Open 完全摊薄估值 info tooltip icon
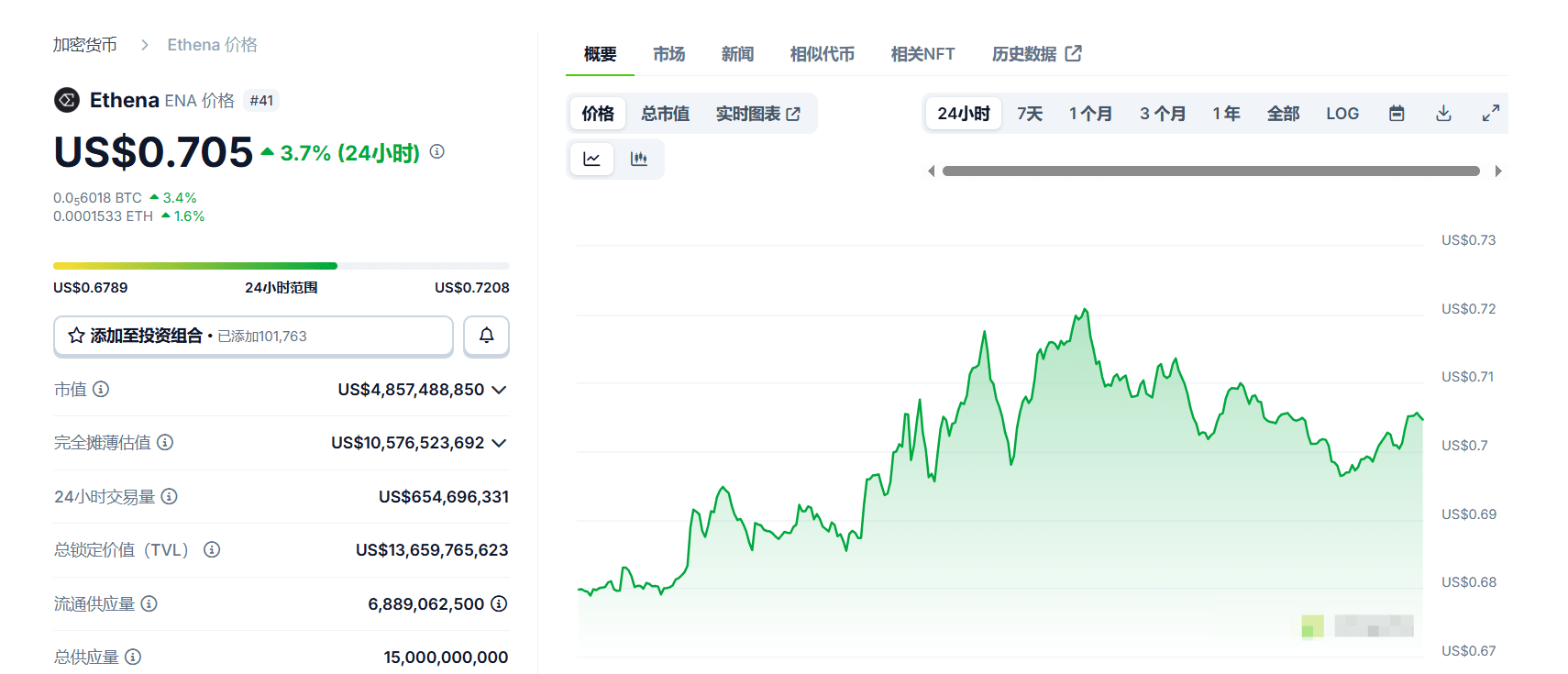 (x=165, y=442)
